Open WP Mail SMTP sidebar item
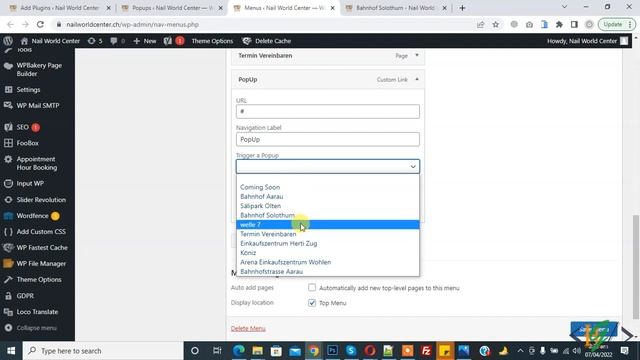 (x=37, y=105)
